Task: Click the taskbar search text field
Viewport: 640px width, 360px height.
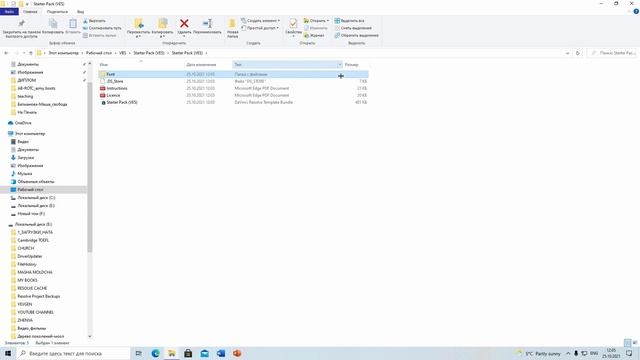Action: point(73,353)
